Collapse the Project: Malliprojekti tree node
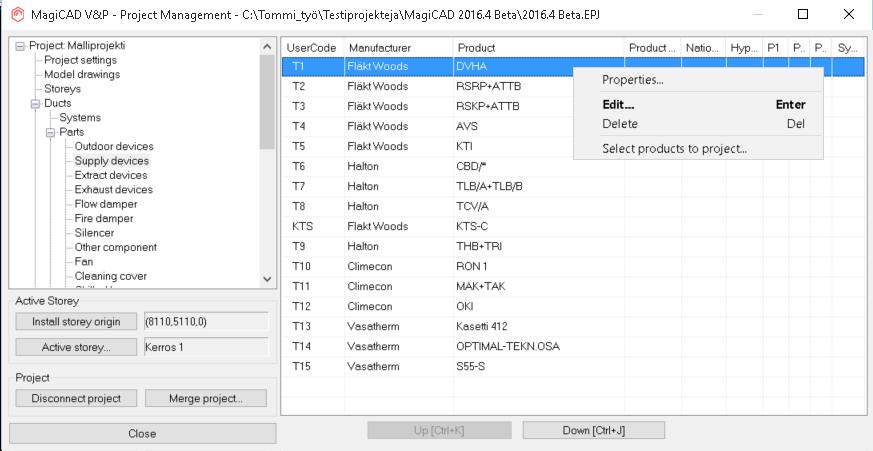This screenshot has width=873, height=451. click(21, 46)
